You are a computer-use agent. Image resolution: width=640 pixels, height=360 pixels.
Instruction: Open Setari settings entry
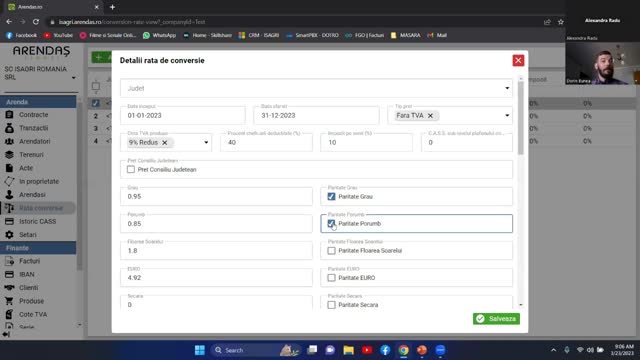(27, 235)
